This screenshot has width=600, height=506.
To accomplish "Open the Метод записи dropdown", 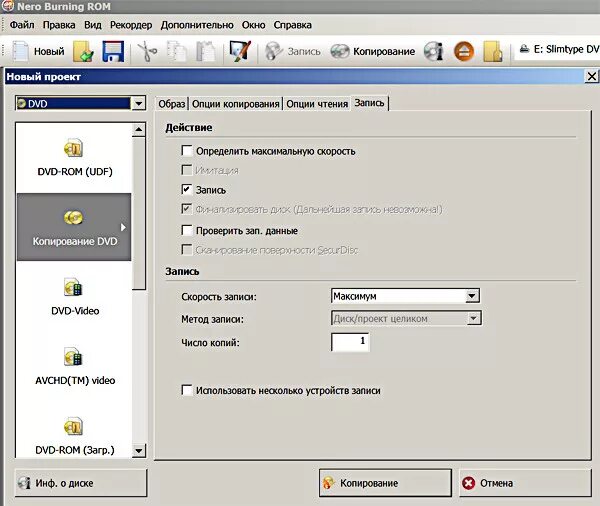I will pos(474,318).
